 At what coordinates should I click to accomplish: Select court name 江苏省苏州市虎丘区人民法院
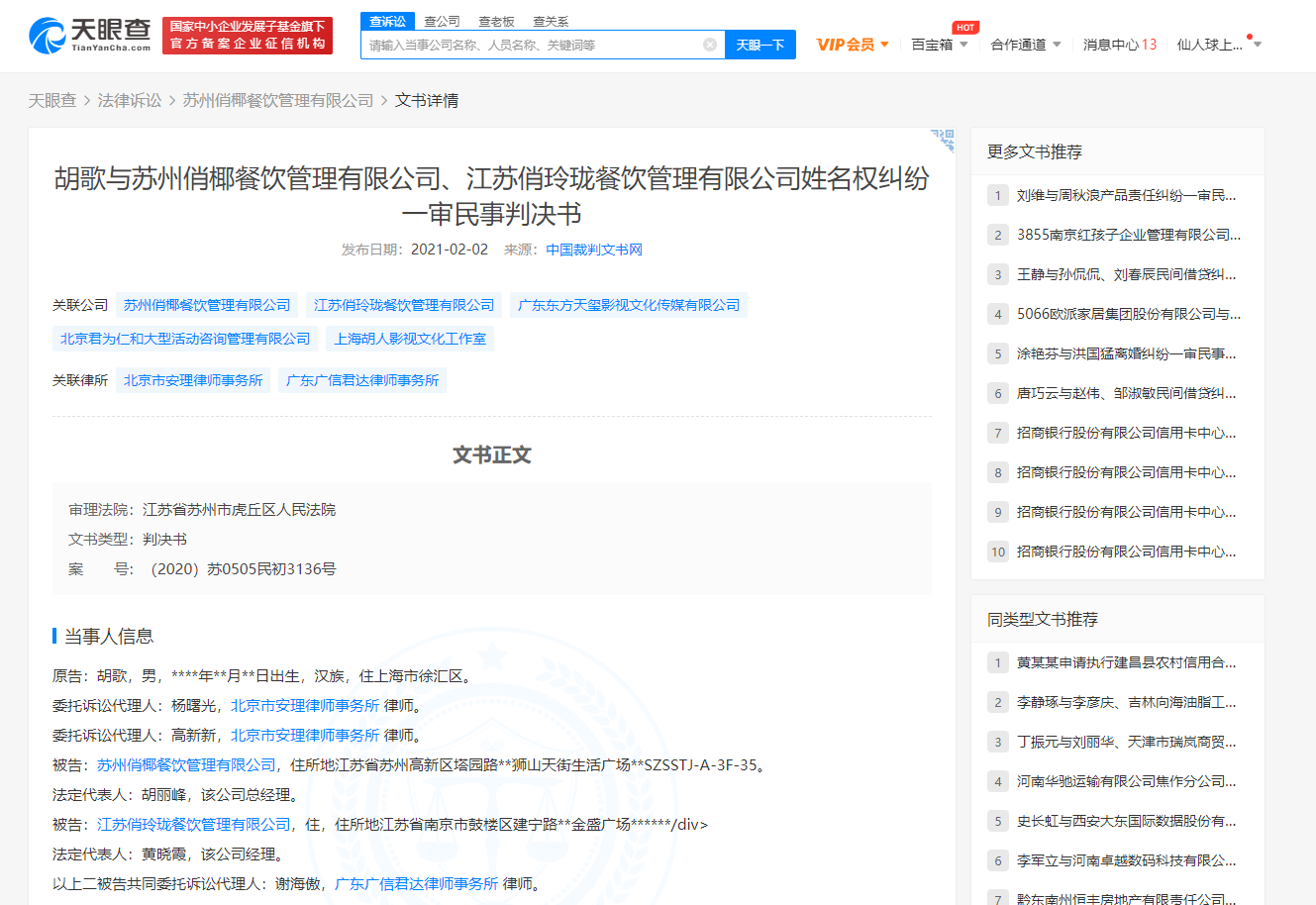coord(239,510)
